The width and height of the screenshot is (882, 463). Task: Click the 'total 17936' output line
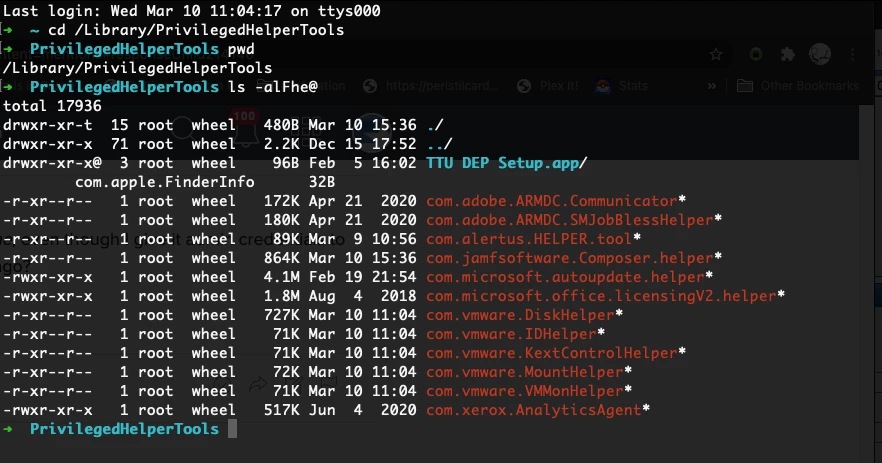[x=52, y=106]
